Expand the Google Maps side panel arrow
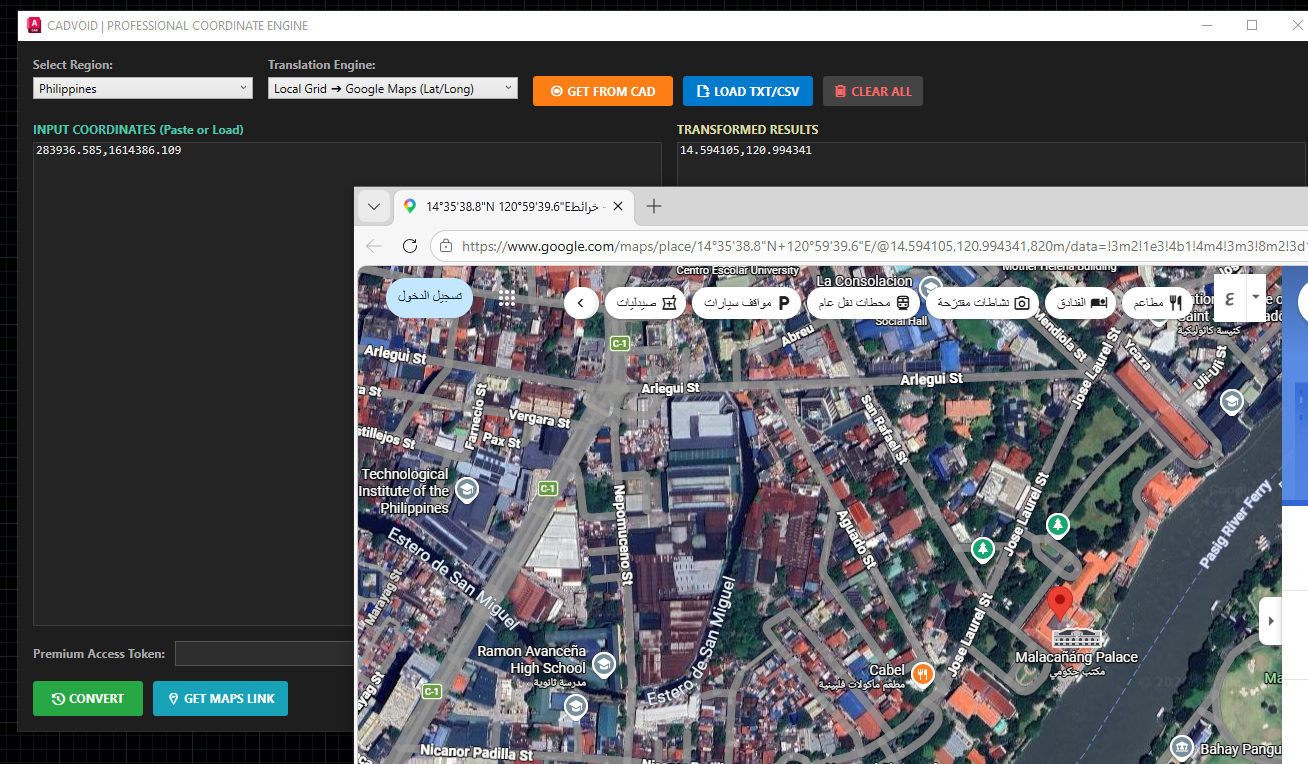1308x764 pixels. coord(1271,621)
